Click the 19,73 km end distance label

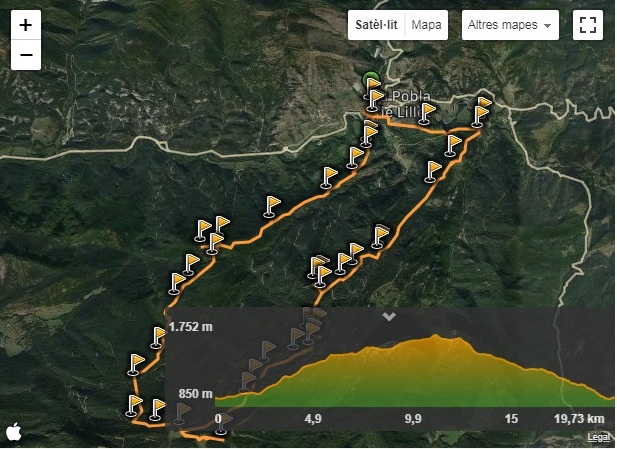[579, 419]
